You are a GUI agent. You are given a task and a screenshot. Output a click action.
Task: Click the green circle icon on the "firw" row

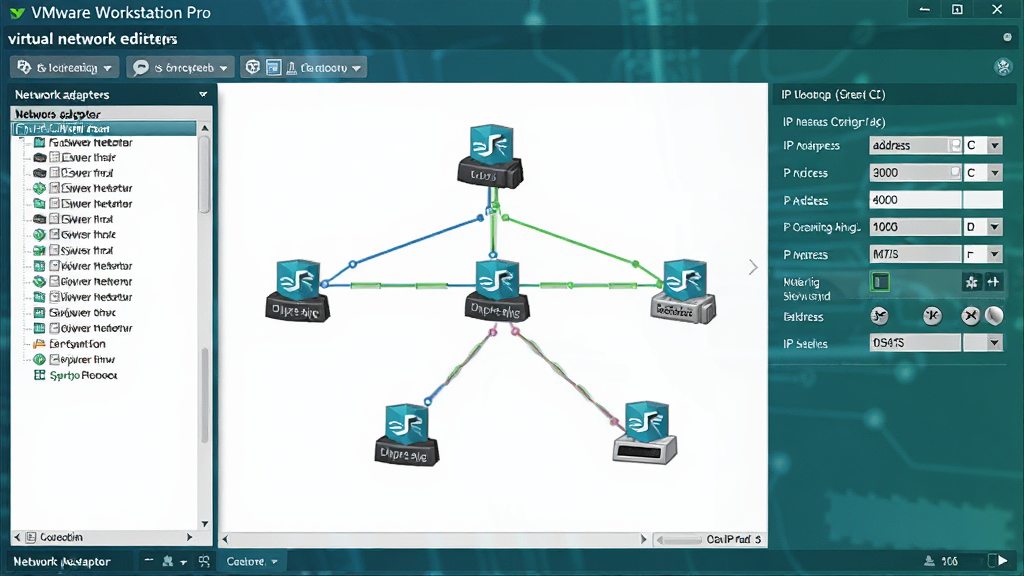39,359
